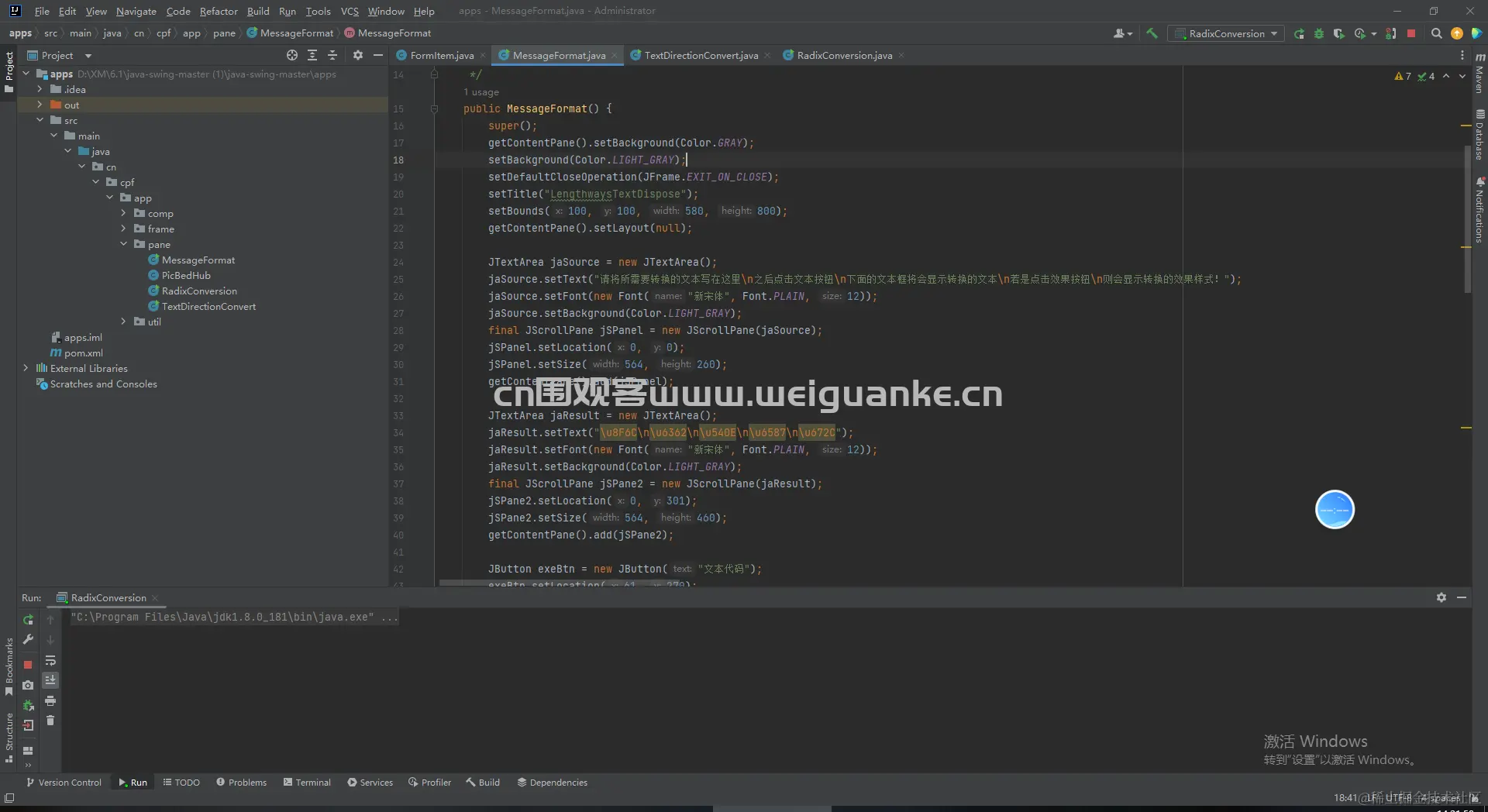Open the Dependencies tool window
This screenshot has width=1488, height=812.
coord(552,783)
